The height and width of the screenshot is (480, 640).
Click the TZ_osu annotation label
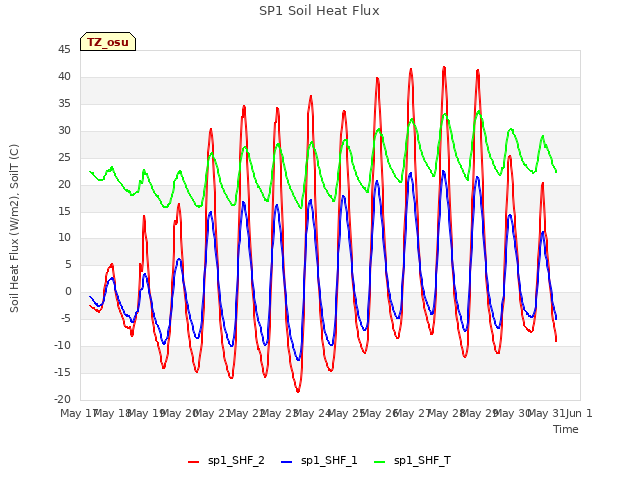click(108, 42)
